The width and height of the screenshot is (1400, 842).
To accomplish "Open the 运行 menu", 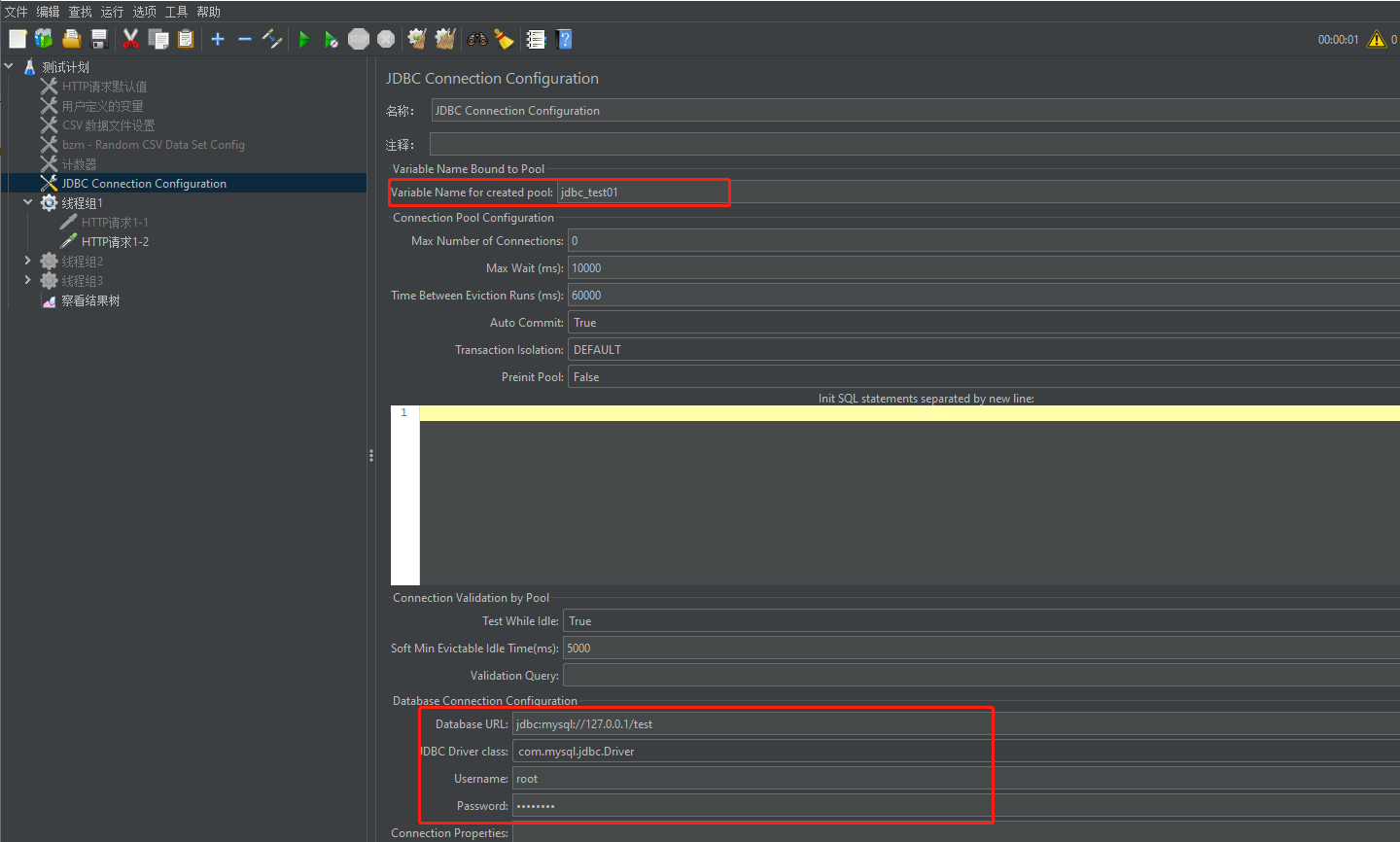I will coord(113,12).
